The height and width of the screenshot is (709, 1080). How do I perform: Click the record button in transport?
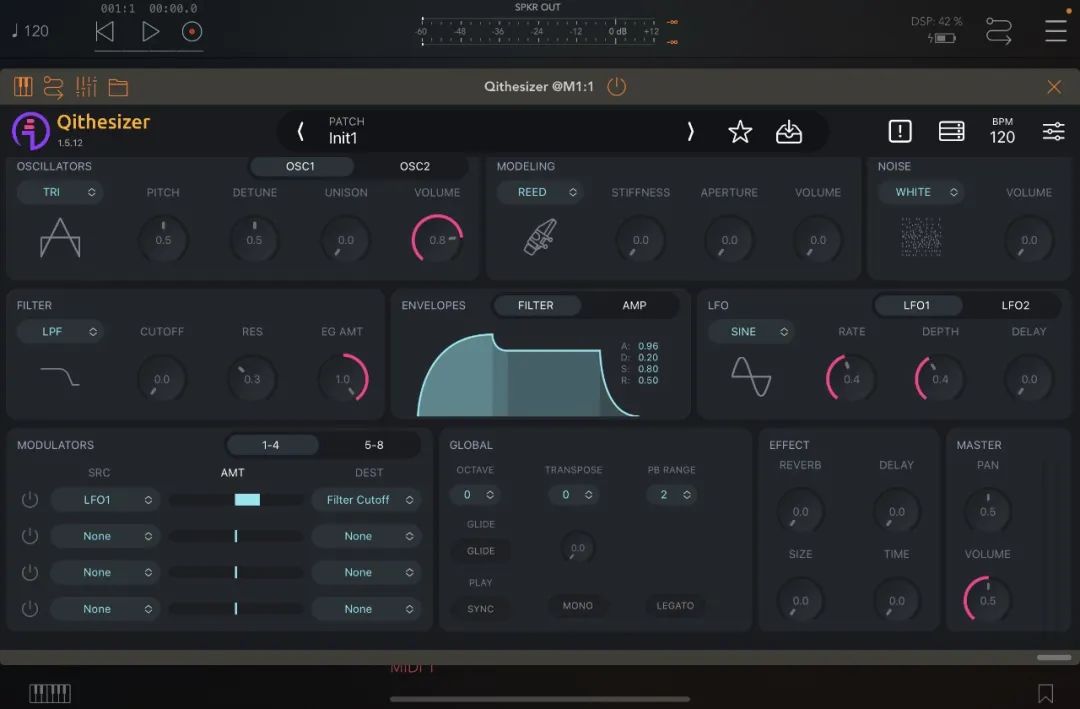191,32
